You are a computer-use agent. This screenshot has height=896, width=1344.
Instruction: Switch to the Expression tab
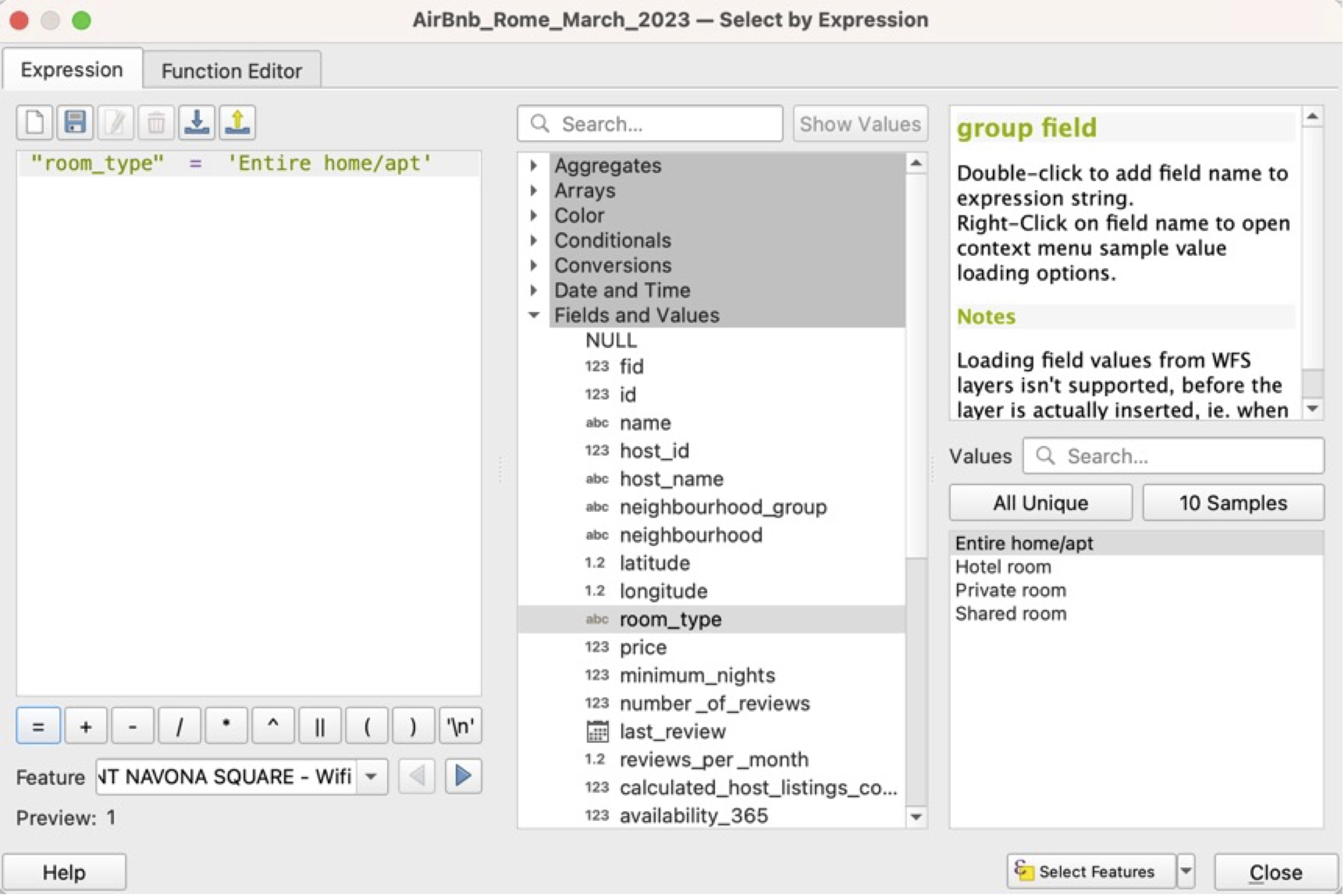(x=72, y=70)
